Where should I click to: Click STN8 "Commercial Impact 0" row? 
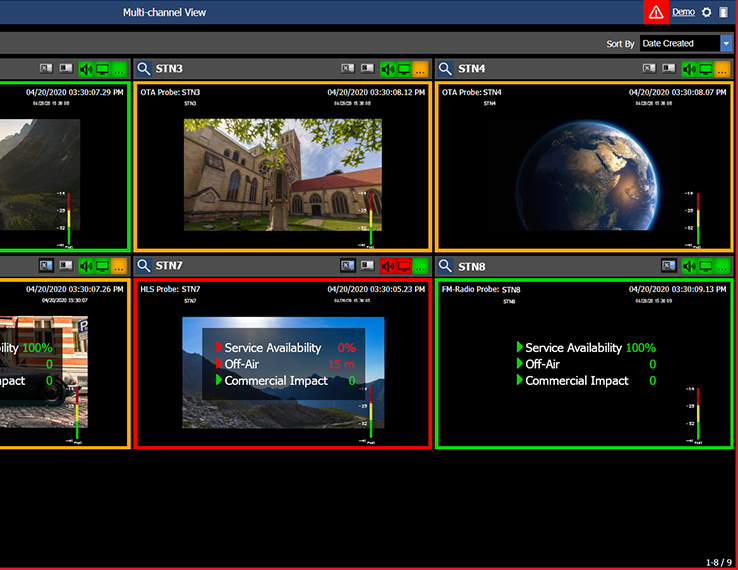click(586, 380)
